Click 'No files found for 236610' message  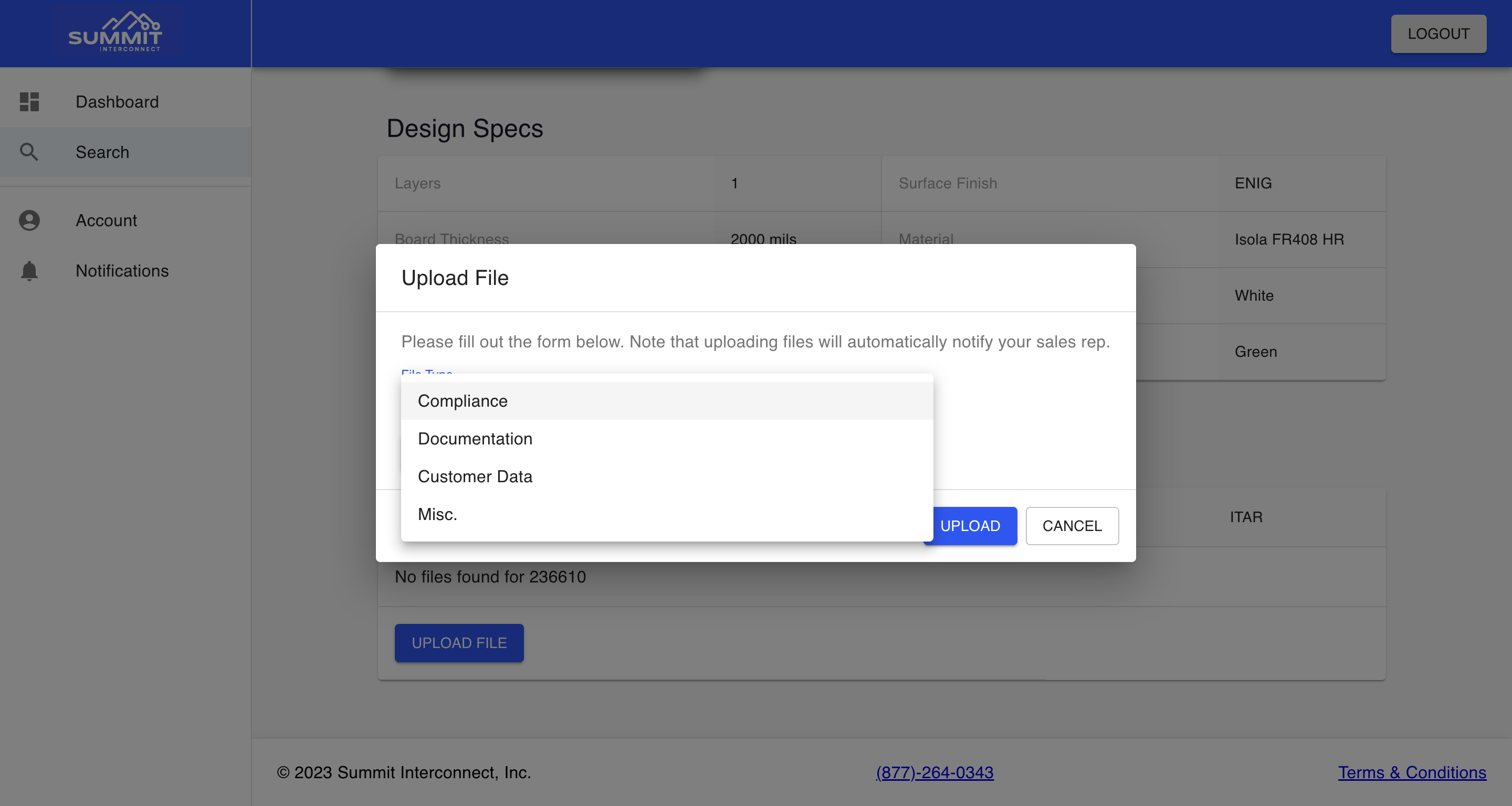click(x=490, y=577)
